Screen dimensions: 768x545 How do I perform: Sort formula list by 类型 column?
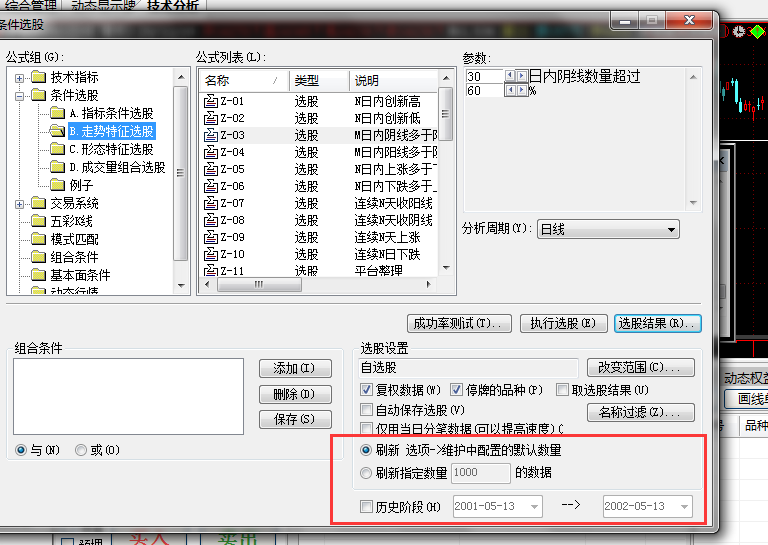(x=319, y=81)
